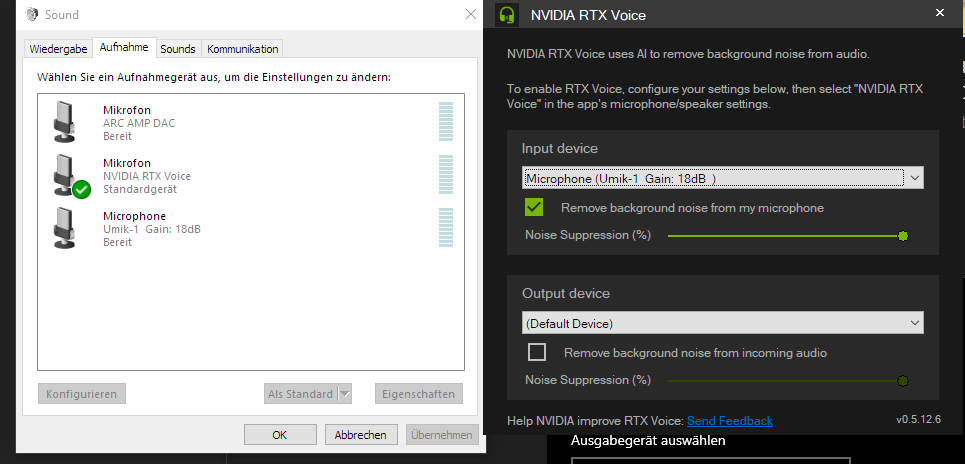Select the 'Umik-1 Gain: 18dB' list entry text
Screen dimensions: 965x464
tap(152, 230)
